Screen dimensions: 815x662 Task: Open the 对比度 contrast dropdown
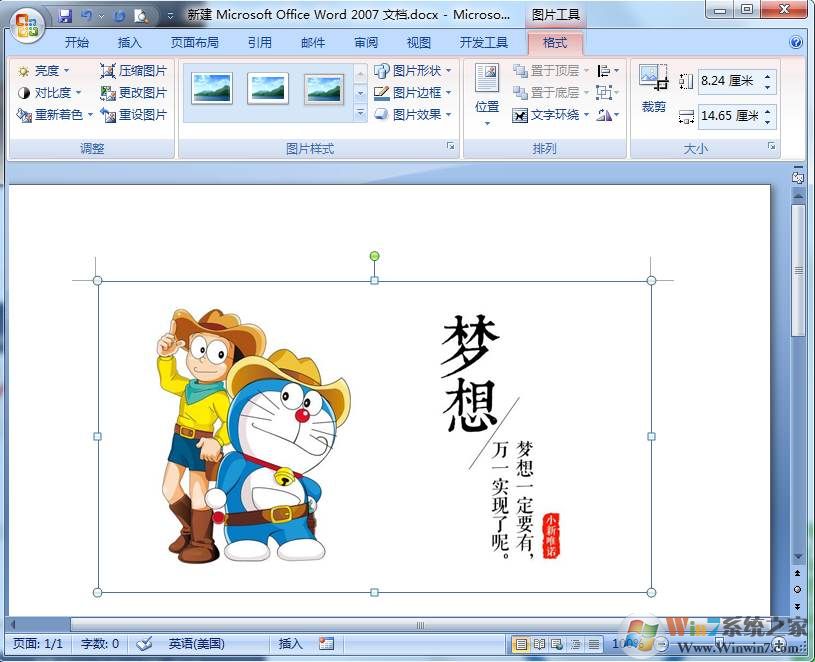49,93
